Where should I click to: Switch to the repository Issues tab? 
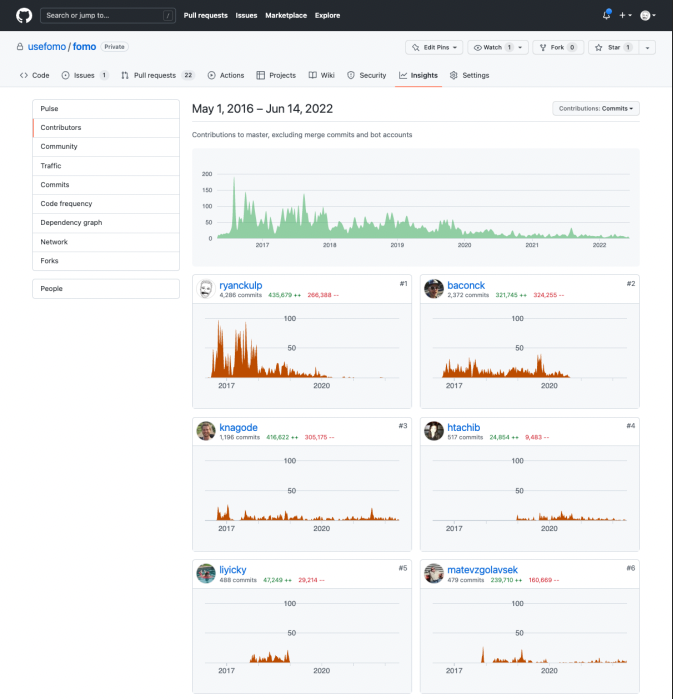tap(85, 75)
